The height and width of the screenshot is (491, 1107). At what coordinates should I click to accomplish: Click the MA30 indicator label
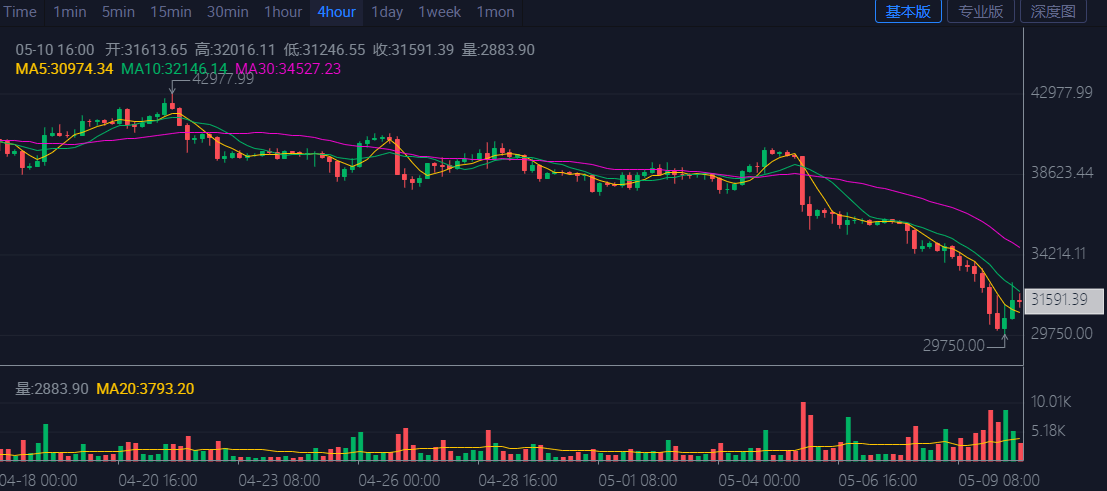[288, 69]
